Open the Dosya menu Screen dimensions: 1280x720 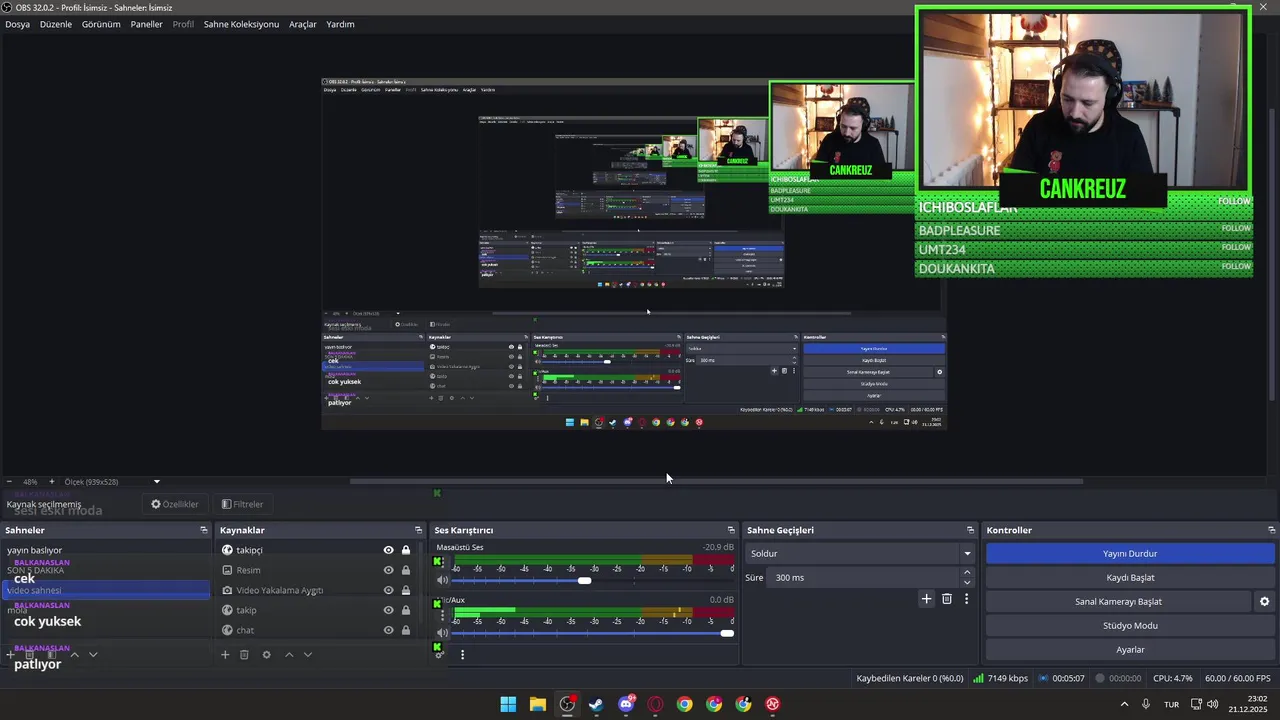(17, 24)
